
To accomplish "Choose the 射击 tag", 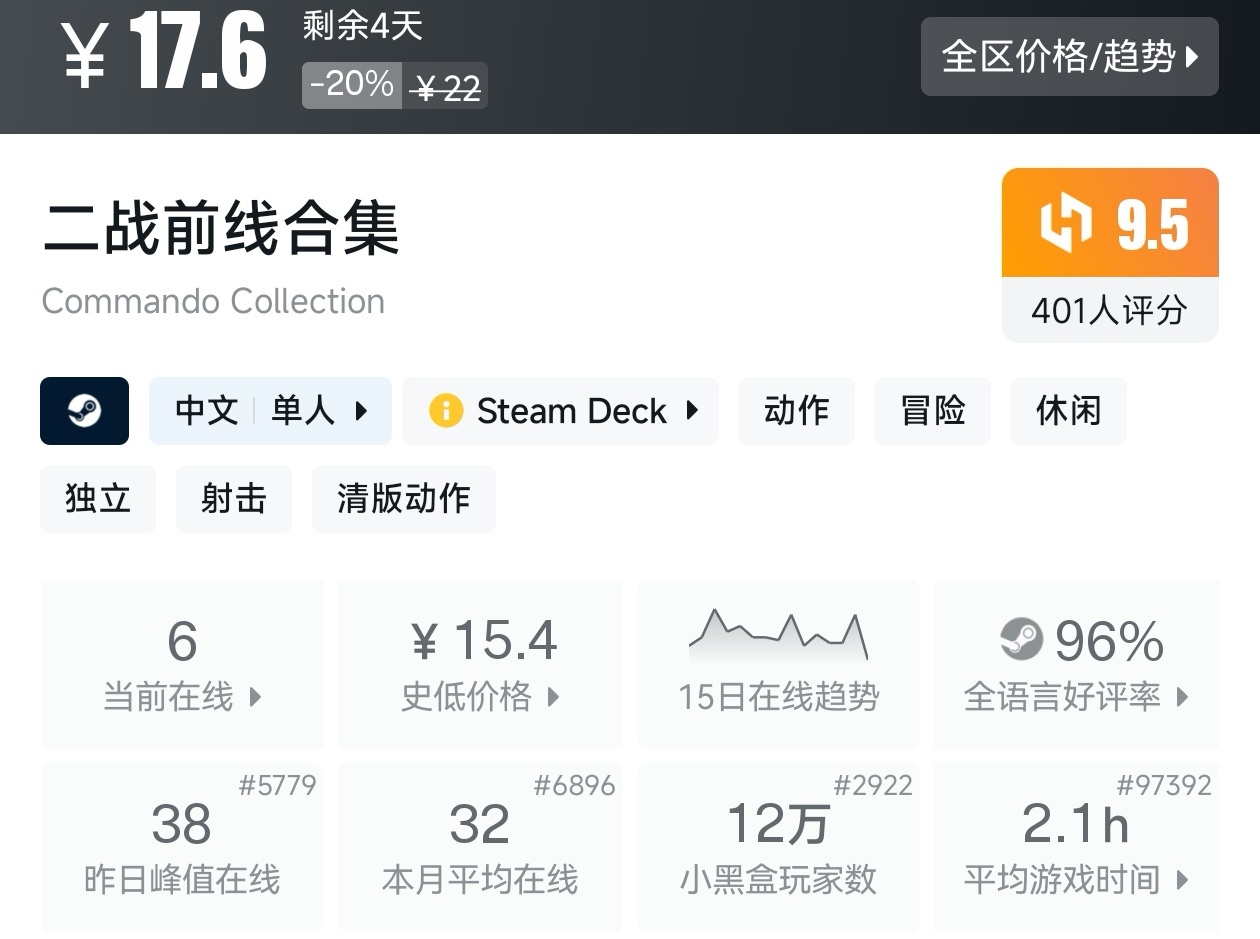I will pyautogui.click(x=233, y=498).
